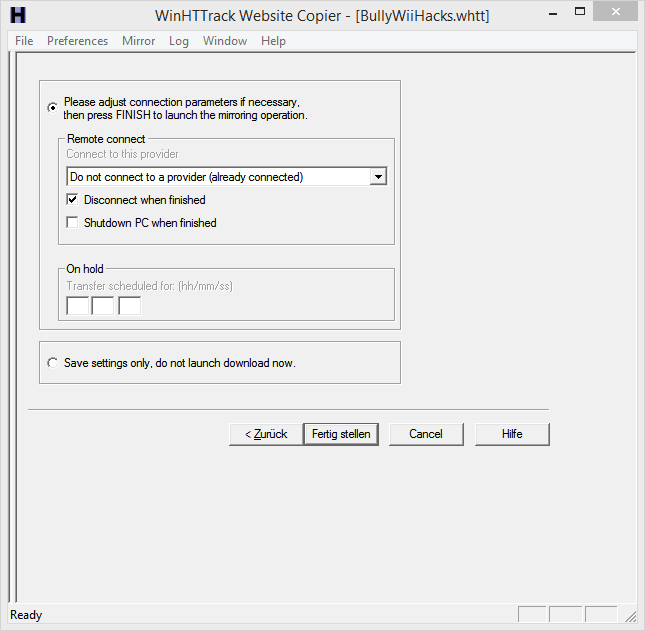Open the Preferences menu
Image resolution: width=645 pixels, height=631 pixels.
[77, 41]
